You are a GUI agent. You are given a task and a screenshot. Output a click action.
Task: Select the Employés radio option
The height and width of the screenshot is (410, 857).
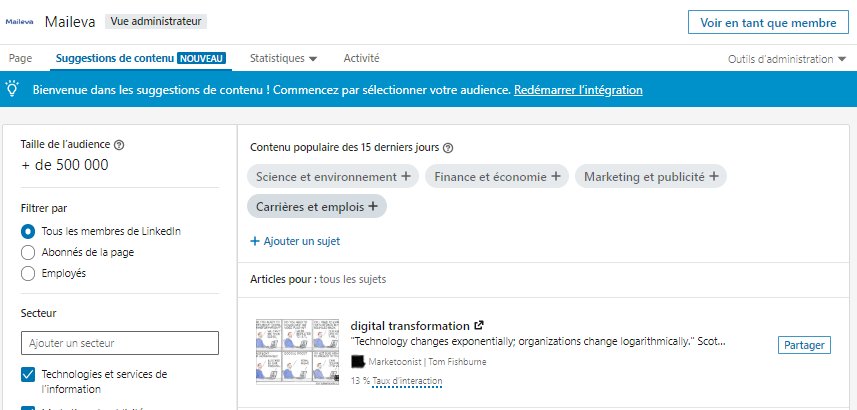click(28, 274)
